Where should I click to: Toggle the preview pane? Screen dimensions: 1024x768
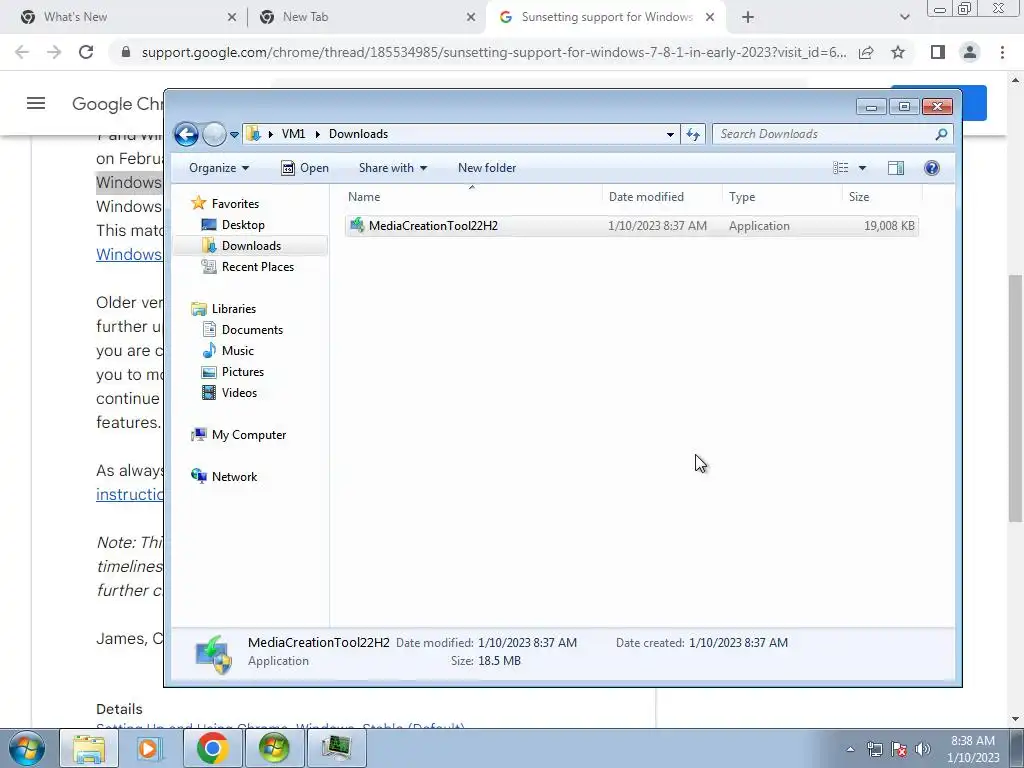(896, 168)
